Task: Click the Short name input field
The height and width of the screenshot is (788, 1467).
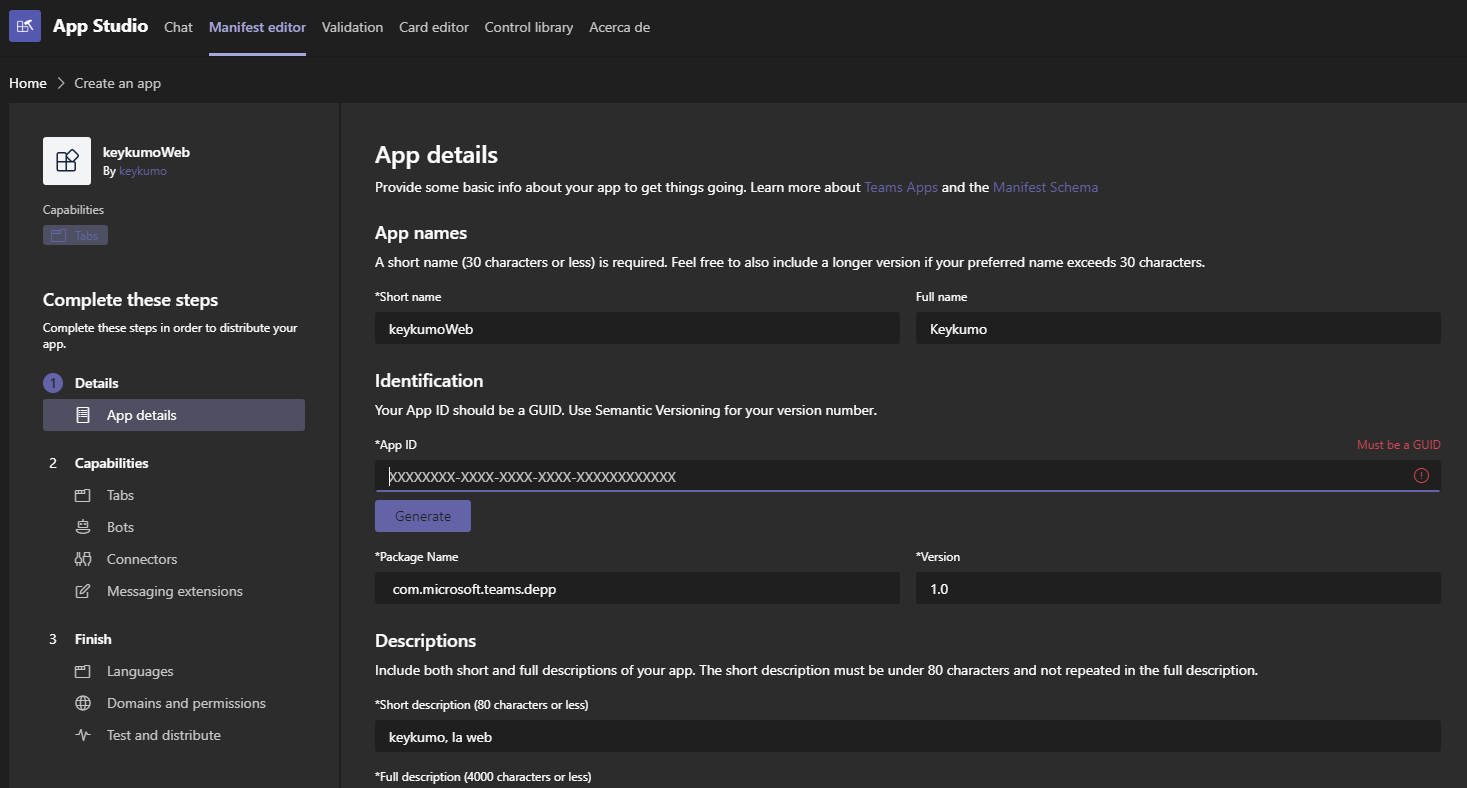Action: point(637,328)
